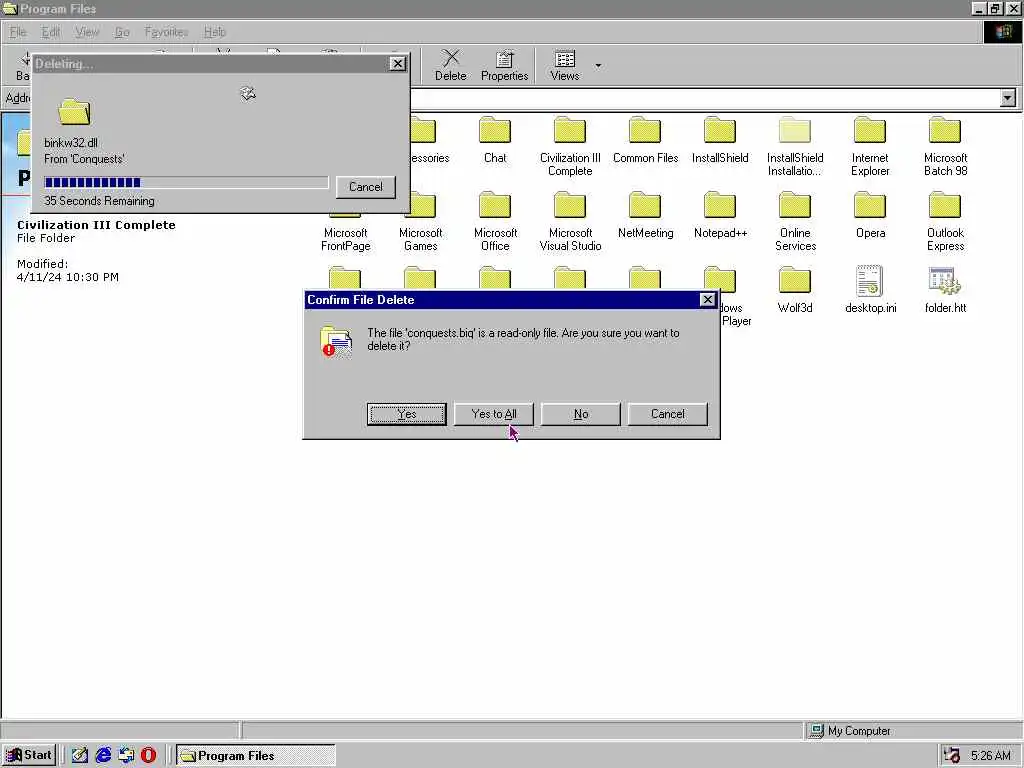
Task: Select the Chat folder
Action: [495, 140]
